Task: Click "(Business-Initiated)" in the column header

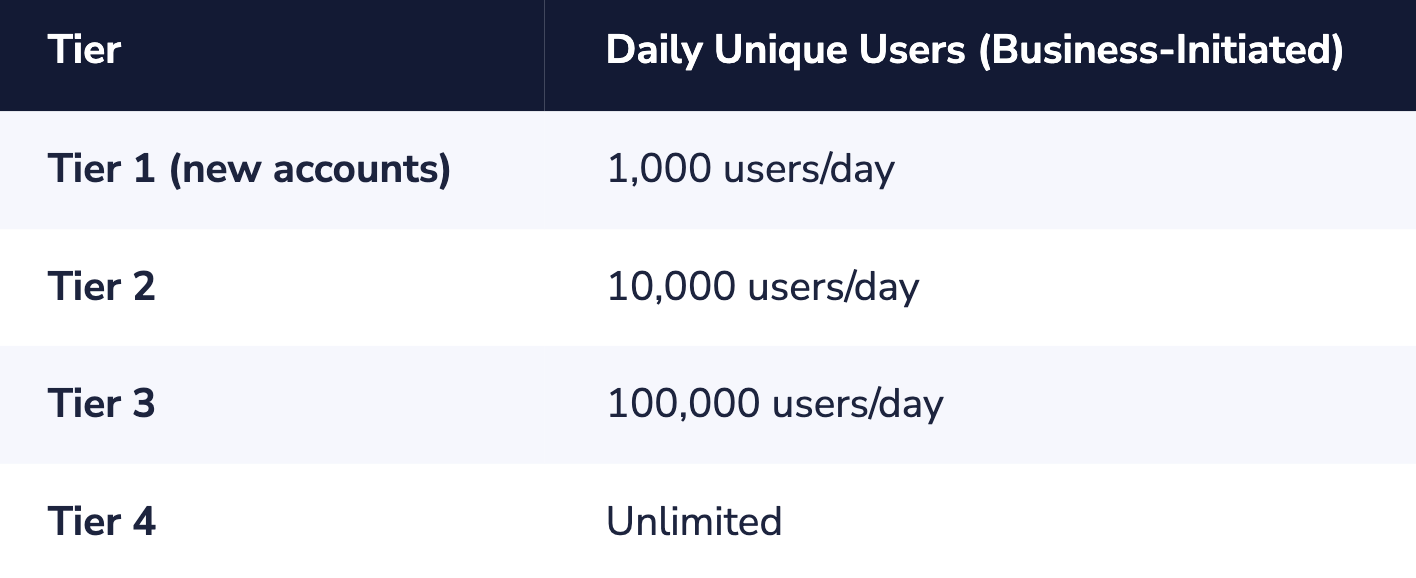Action: click(x=1160, y=51)
